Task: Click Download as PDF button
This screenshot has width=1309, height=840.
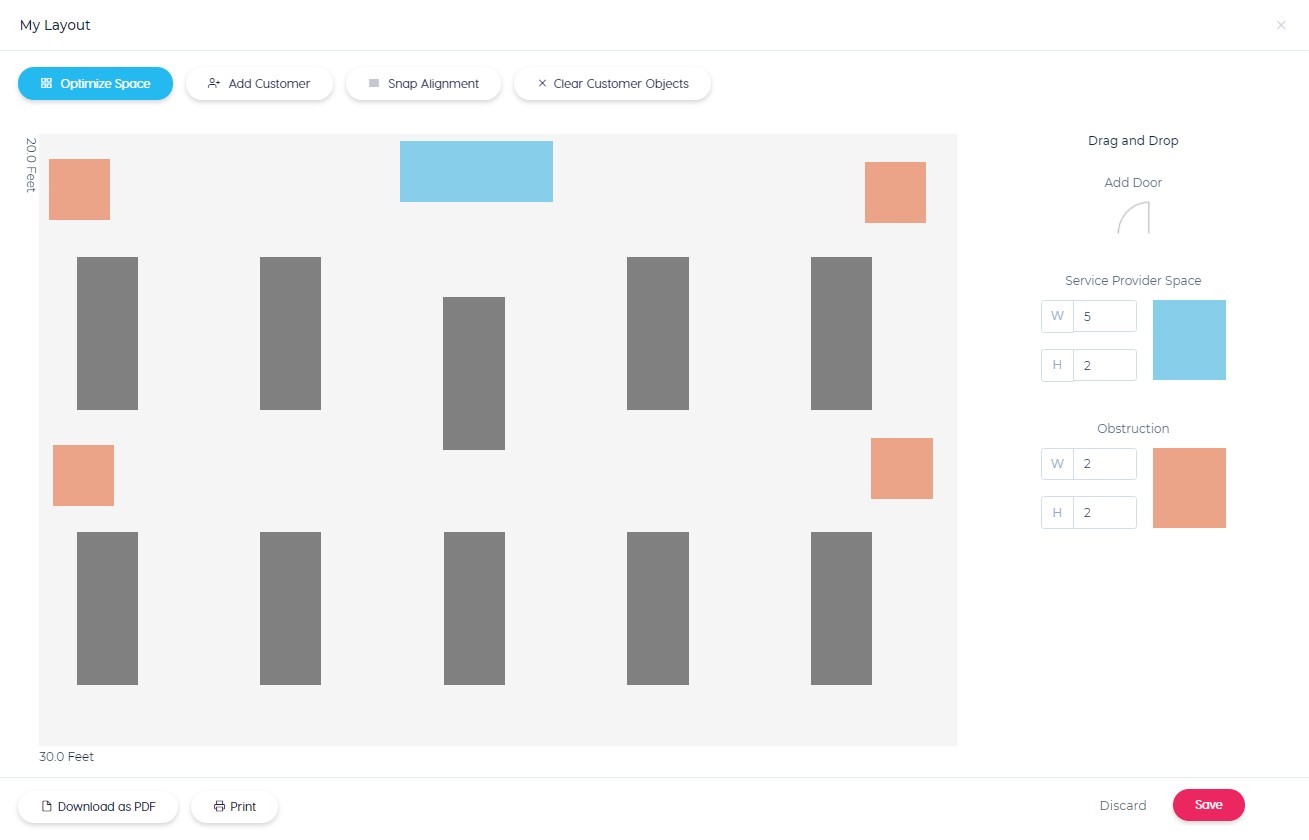Action: [98, 807]
